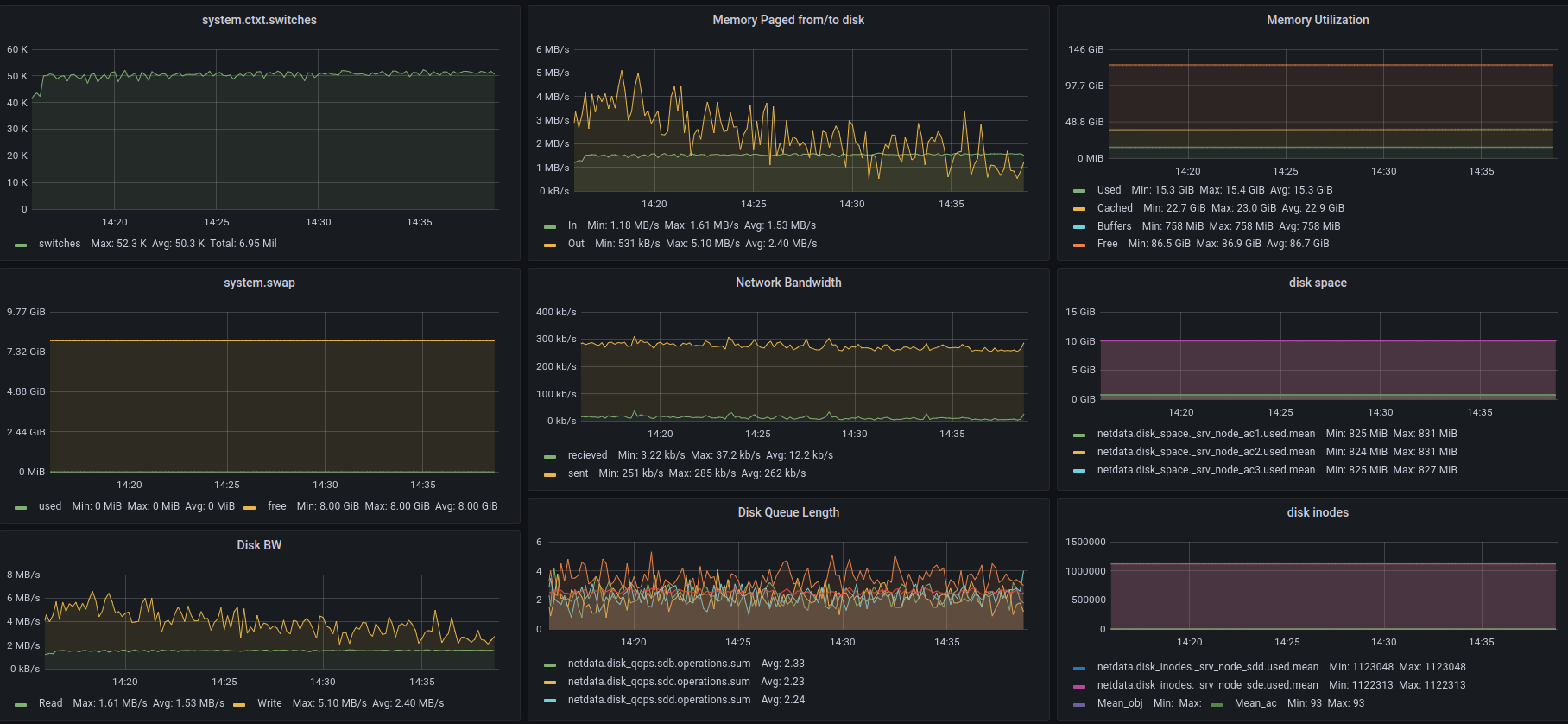The image size is (1568, 724).
Task: Click the Network Bandwidth panel title
Action: (787, 283)
